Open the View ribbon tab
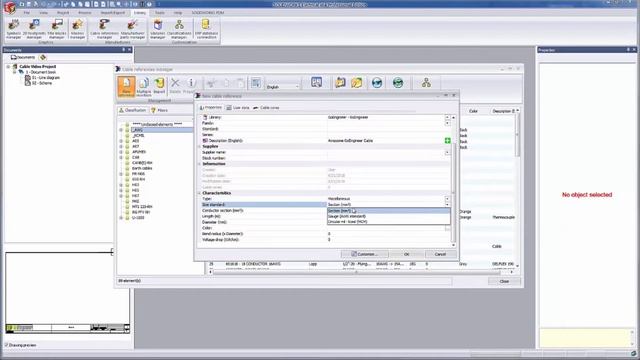Viewport: 640px width, 360px height. tap(43, 13)
